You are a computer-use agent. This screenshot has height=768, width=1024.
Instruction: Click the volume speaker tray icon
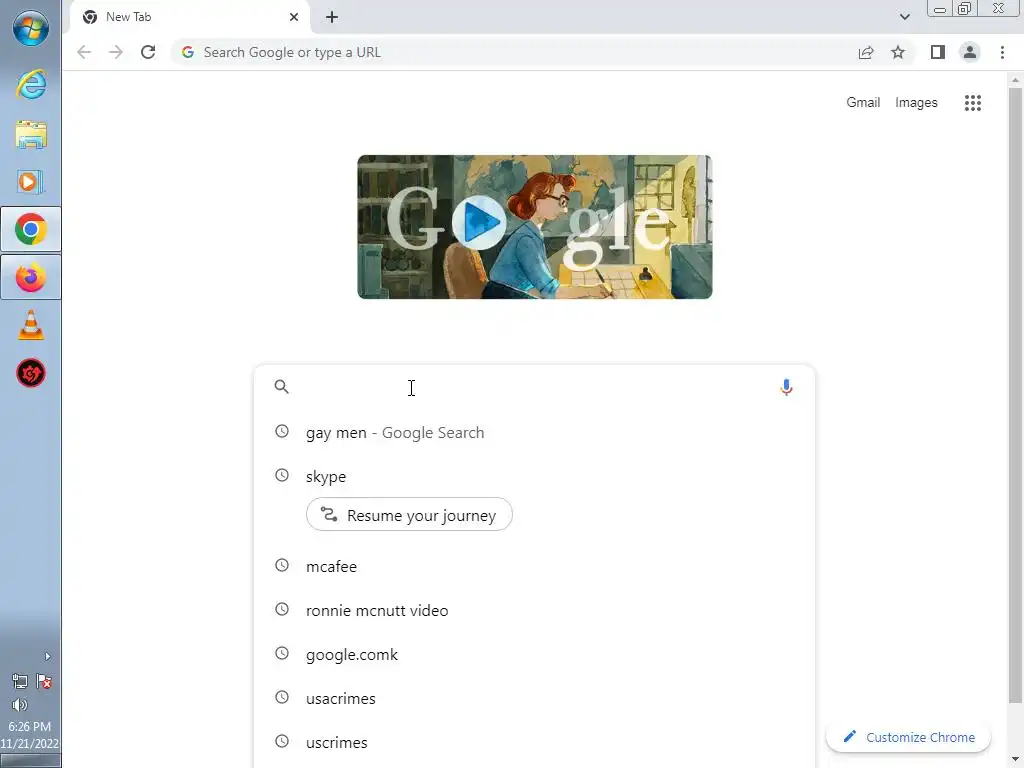(20, 705)
